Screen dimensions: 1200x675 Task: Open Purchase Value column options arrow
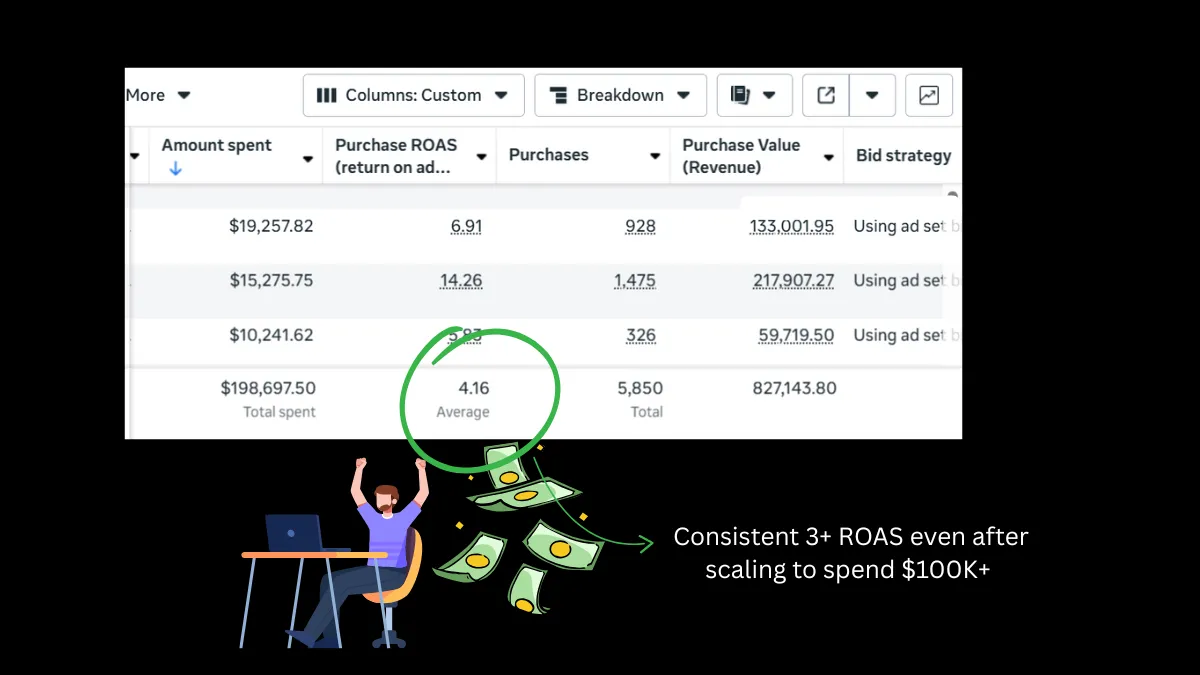(x=829, y=157)
